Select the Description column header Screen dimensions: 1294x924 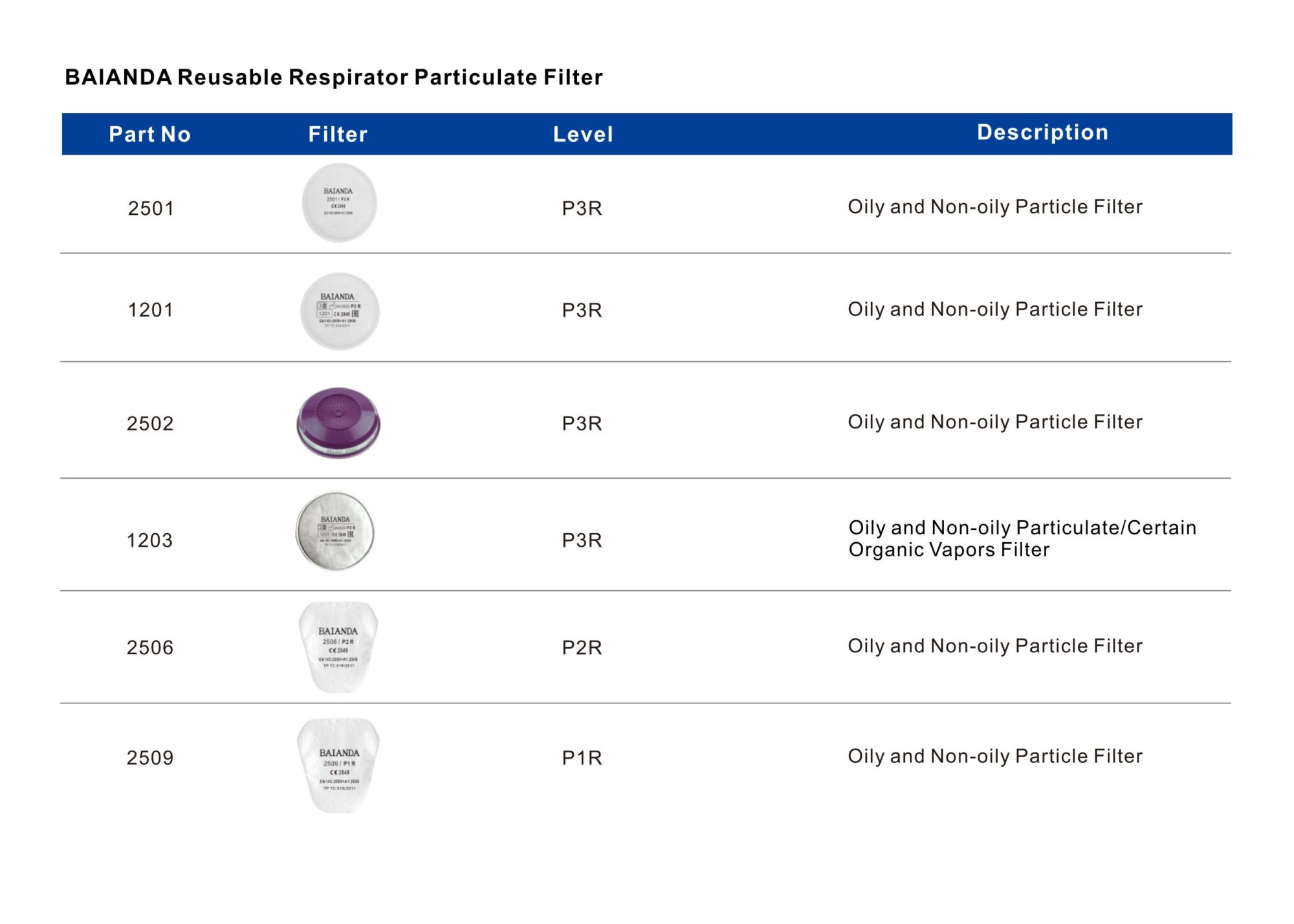pos(1042,132)
